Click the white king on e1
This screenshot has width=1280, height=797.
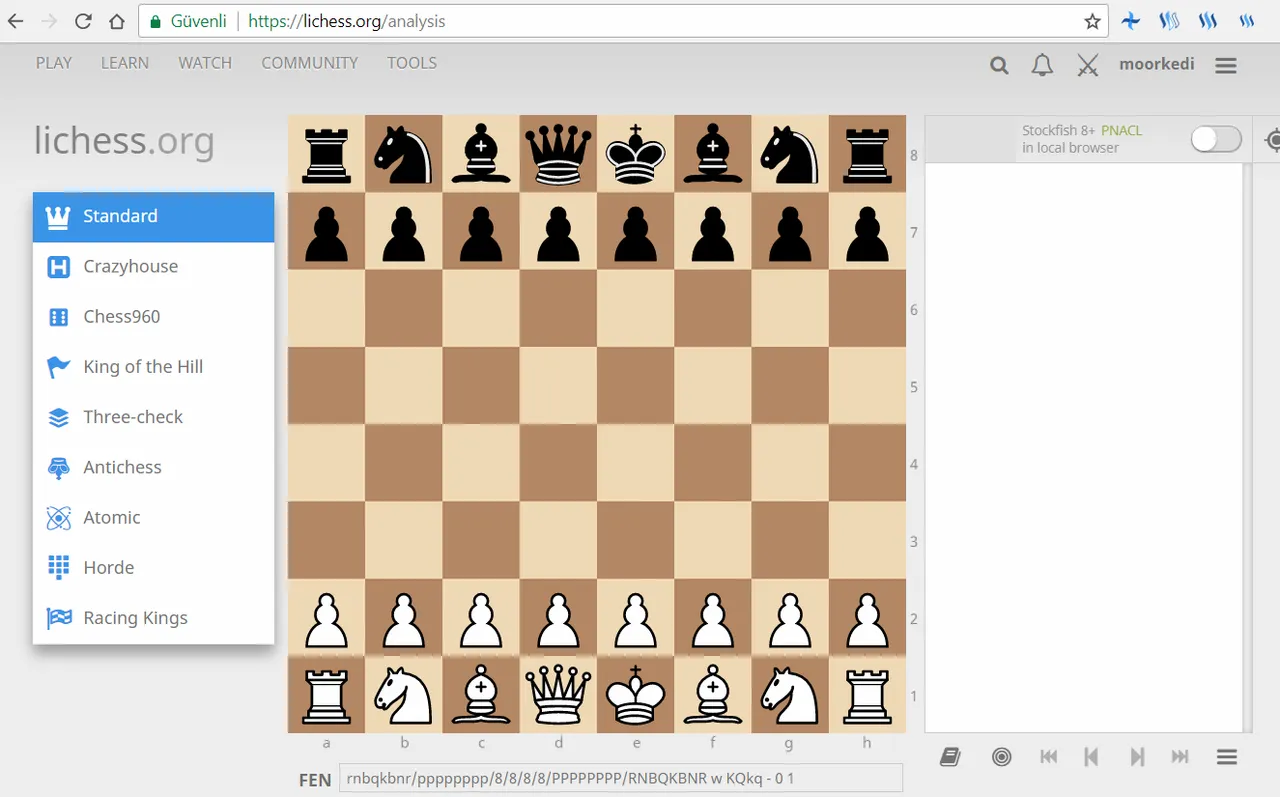(x=636, y=695)
